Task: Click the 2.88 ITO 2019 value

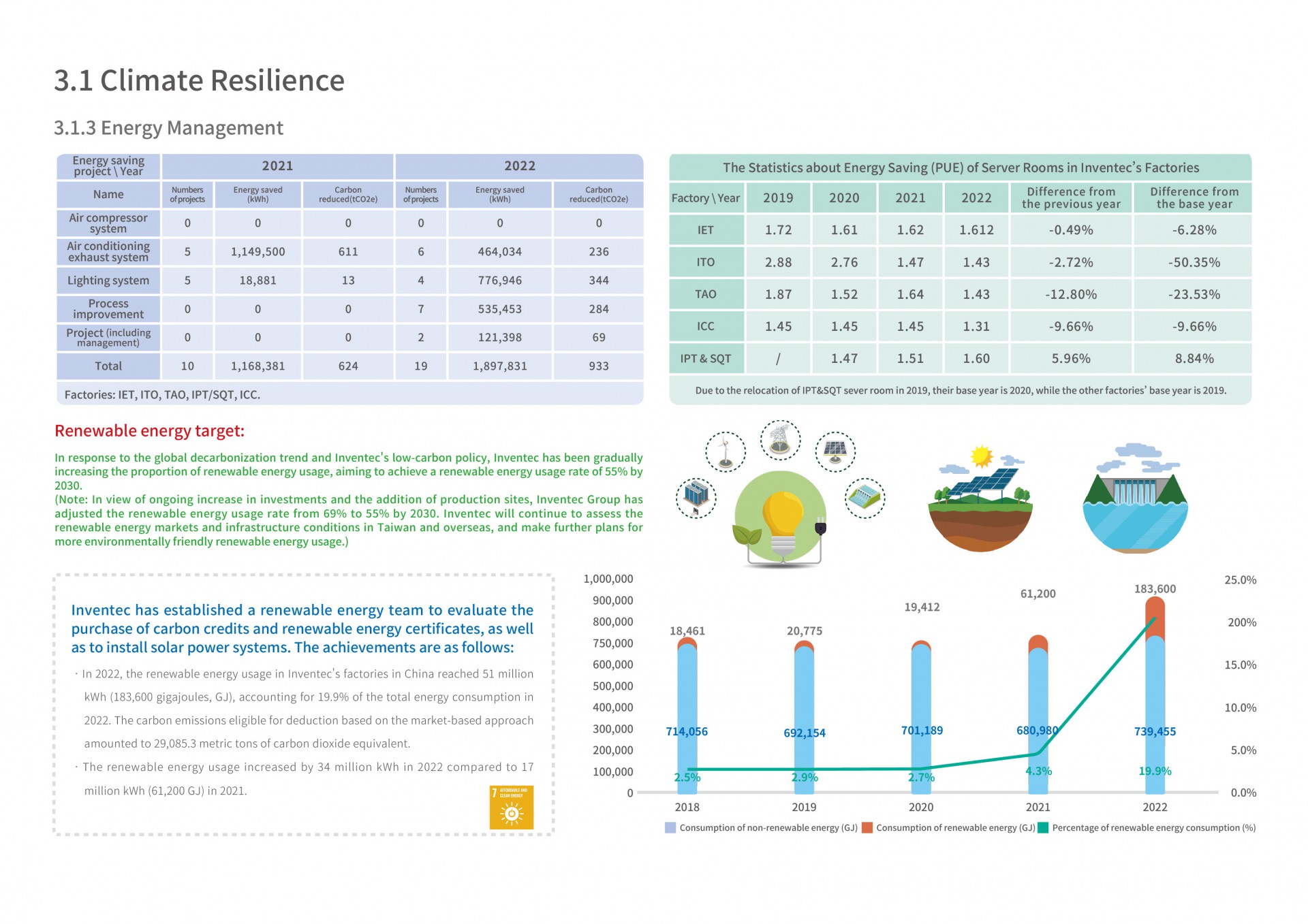Action: coord(778,262)
